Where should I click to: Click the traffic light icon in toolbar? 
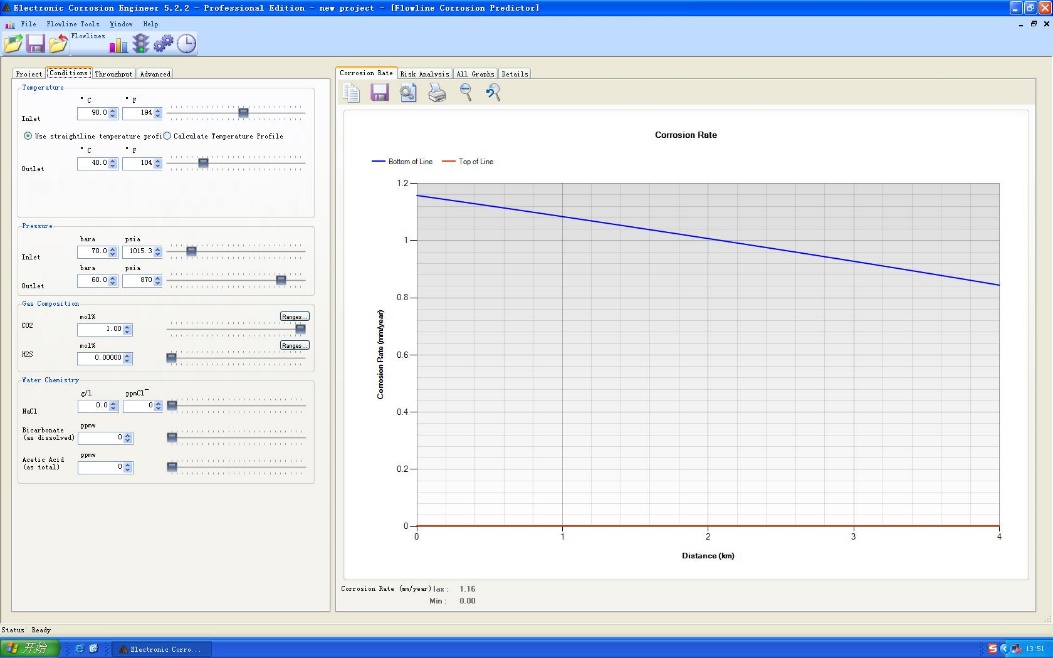[x=141, y=44]
